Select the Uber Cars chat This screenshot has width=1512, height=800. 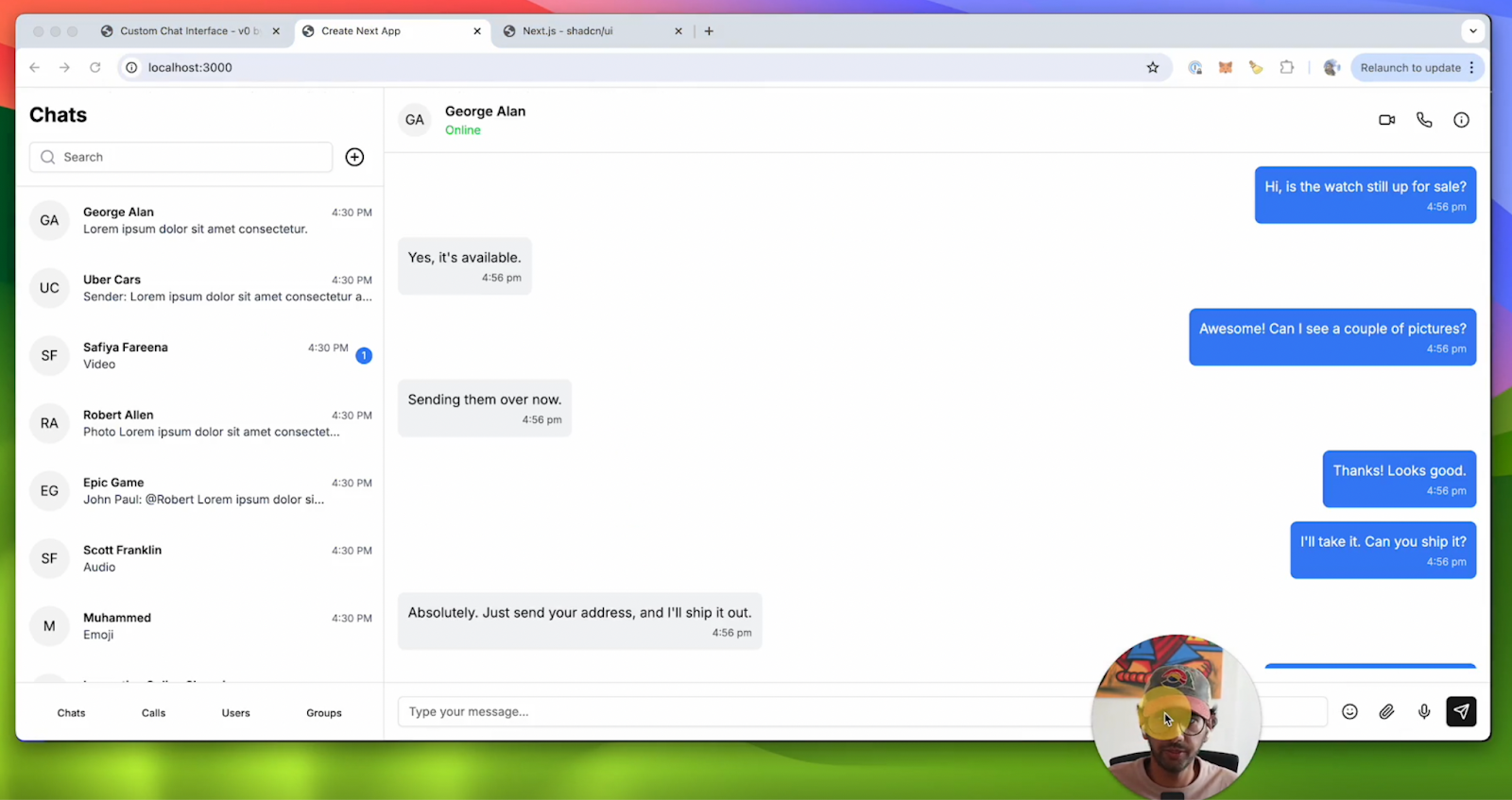200,288
